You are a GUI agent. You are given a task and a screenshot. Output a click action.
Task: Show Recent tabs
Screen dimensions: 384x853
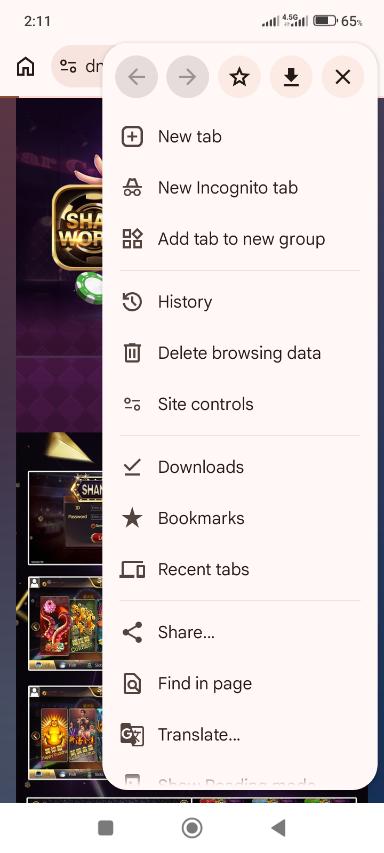(x=239, y=570)
